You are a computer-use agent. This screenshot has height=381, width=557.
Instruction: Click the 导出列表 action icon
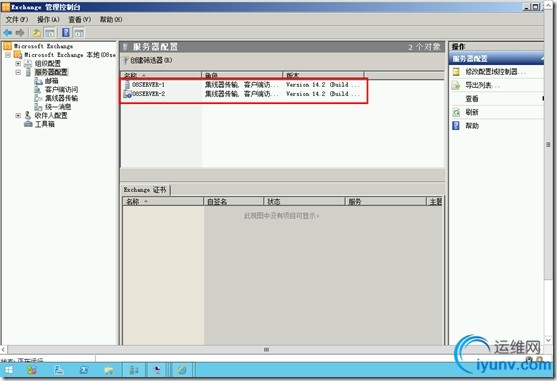coord(456,85)
